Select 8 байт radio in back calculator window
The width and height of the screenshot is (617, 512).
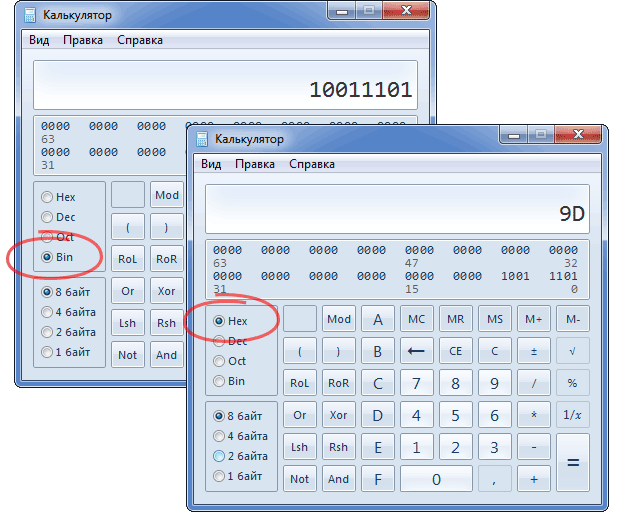coord(66,292)
